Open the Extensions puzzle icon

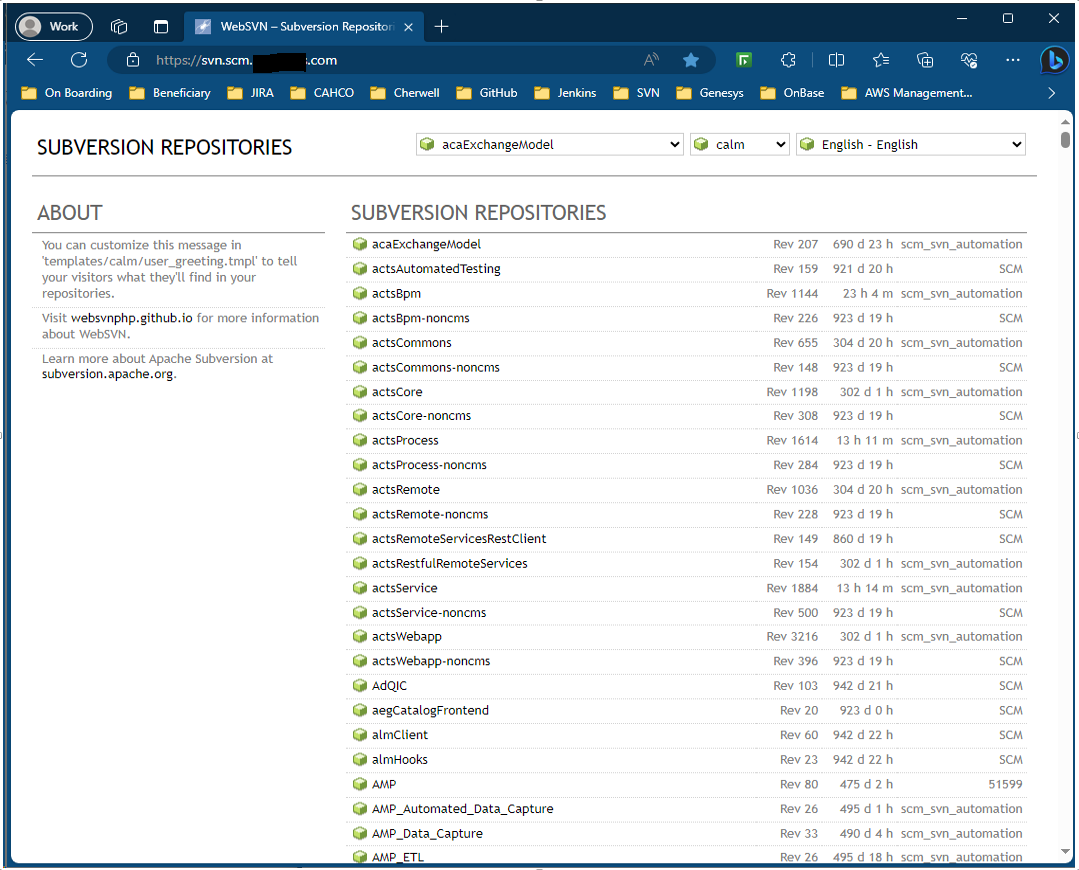click(789, 60)
